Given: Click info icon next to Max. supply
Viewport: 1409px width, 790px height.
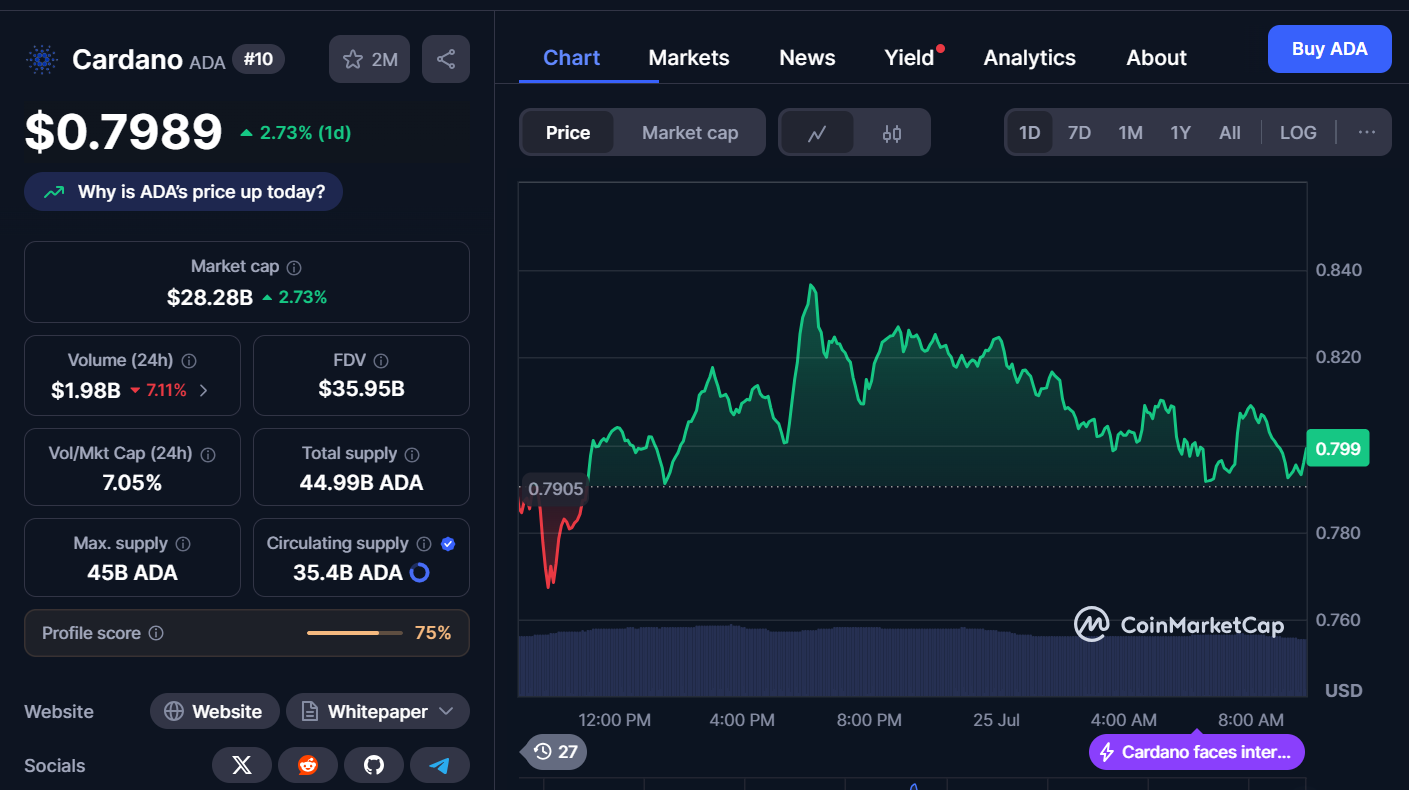Looking at the screenshot, I should point(183,544).
